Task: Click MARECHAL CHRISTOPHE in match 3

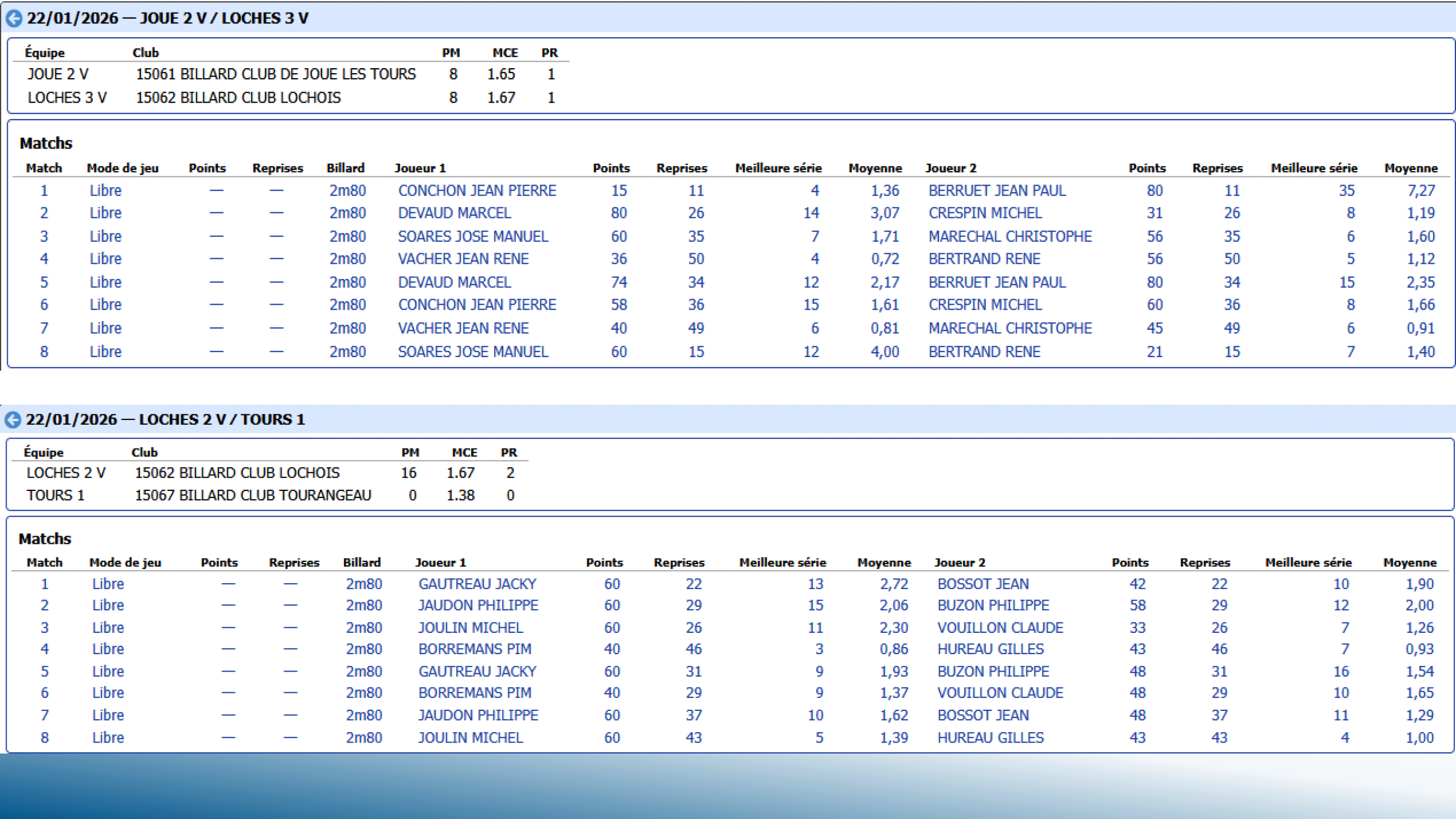Action: point(1009,236)
